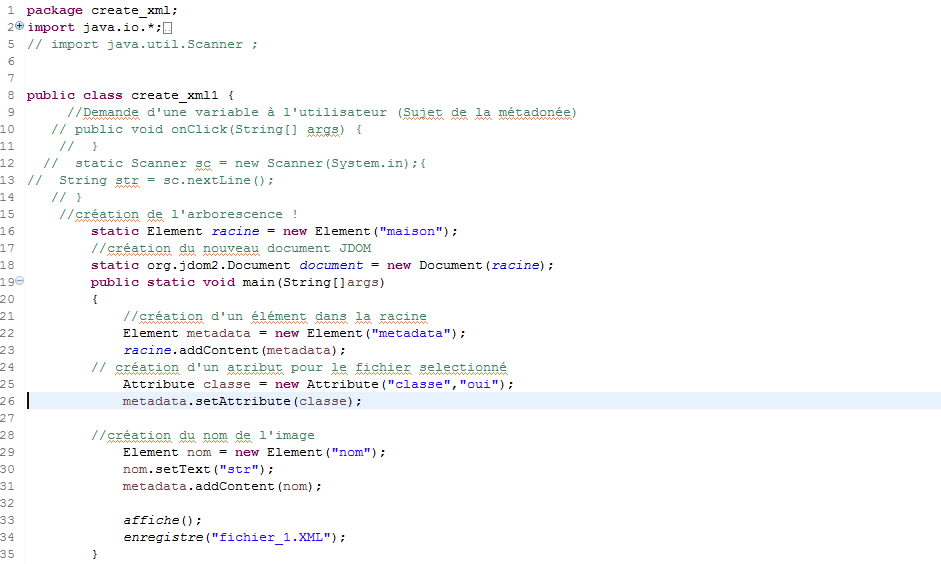
Task: Click line number 35 in the gutter
Action: point(7,554)
